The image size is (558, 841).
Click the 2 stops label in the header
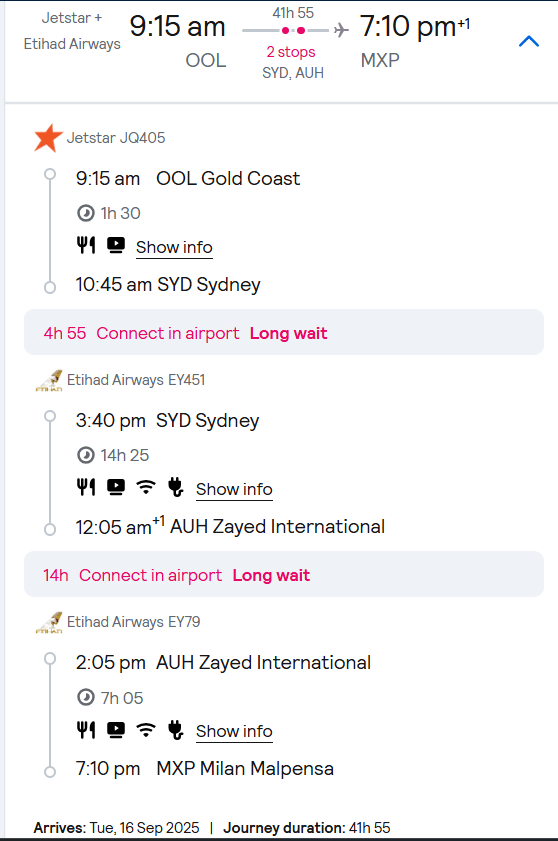[x=291, y=52]
